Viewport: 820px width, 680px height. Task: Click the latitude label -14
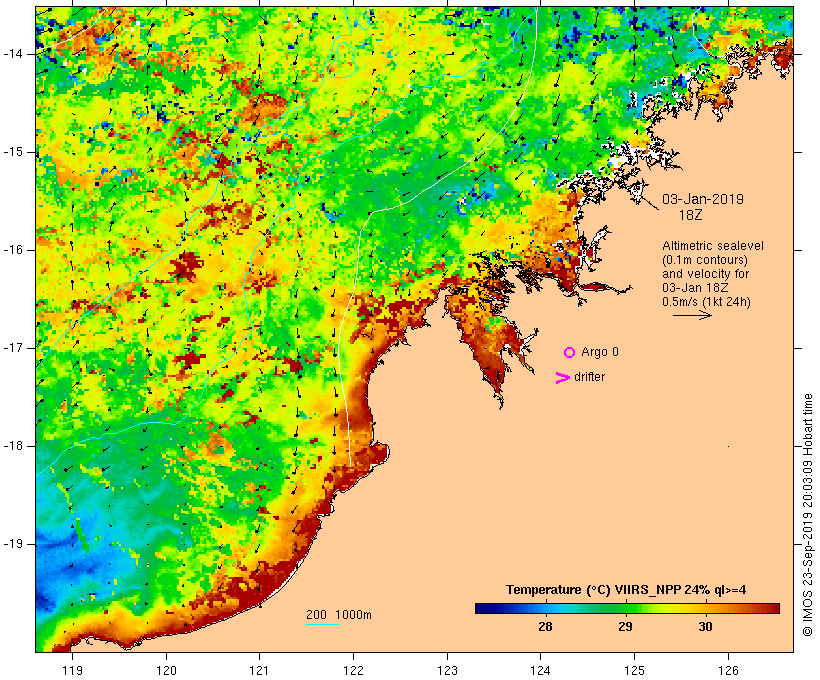point(13,54)
